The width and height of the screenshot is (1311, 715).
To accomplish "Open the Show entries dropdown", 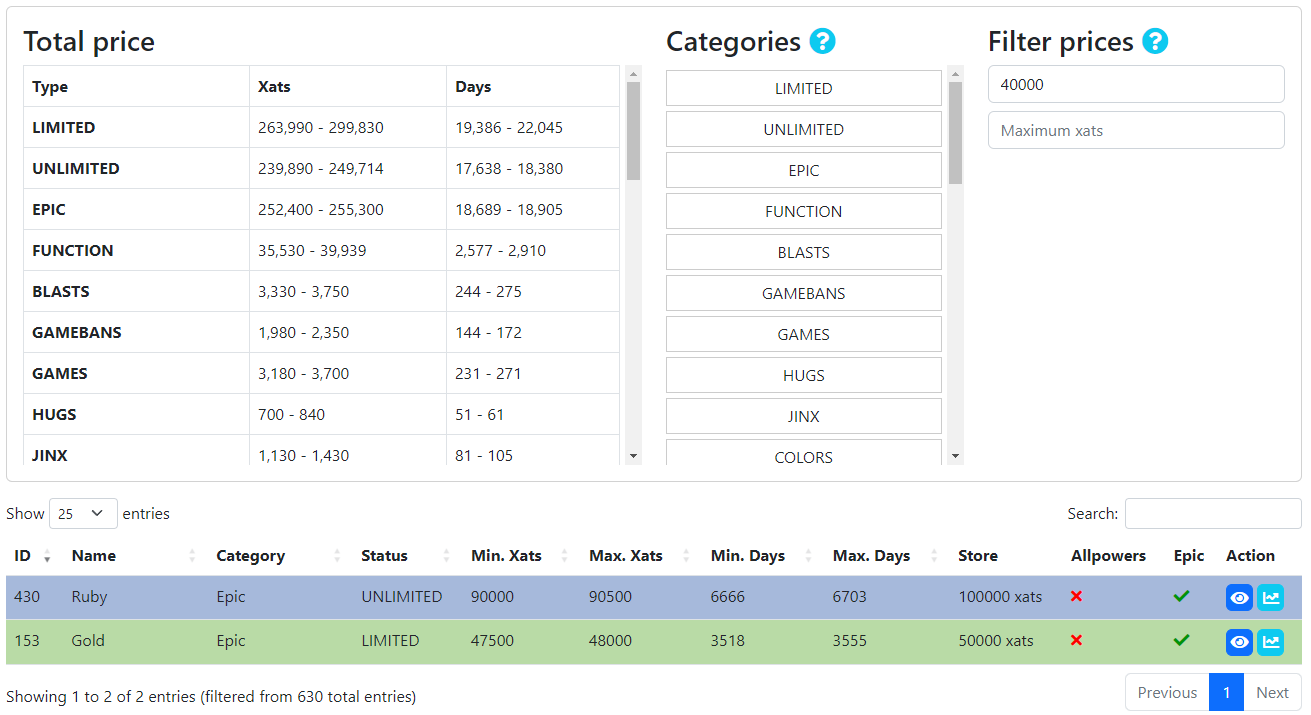I will tap(83, 513).
